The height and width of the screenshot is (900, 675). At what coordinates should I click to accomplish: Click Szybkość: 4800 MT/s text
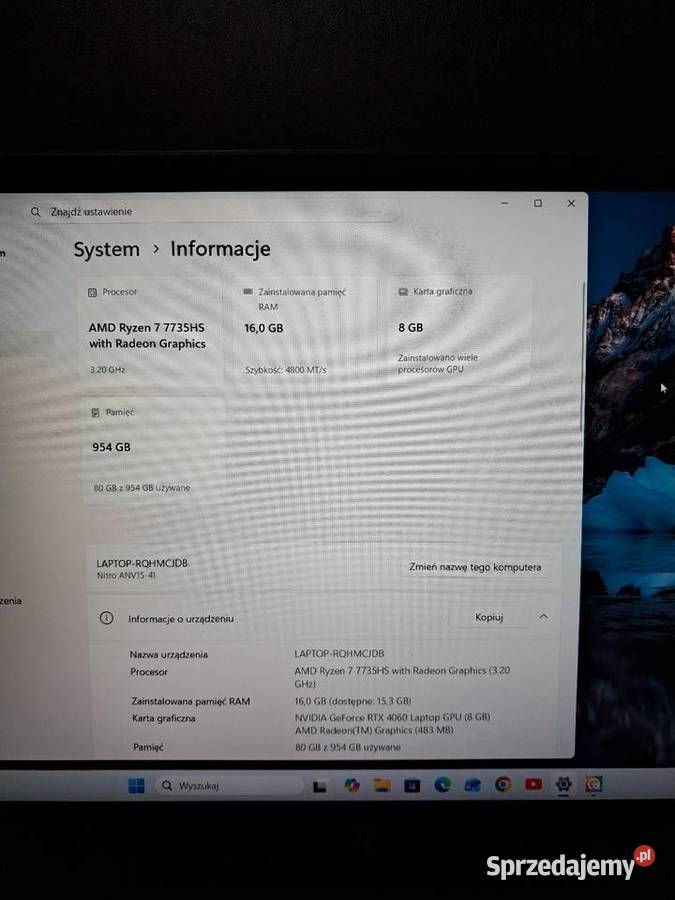click(x=286, y=370)
